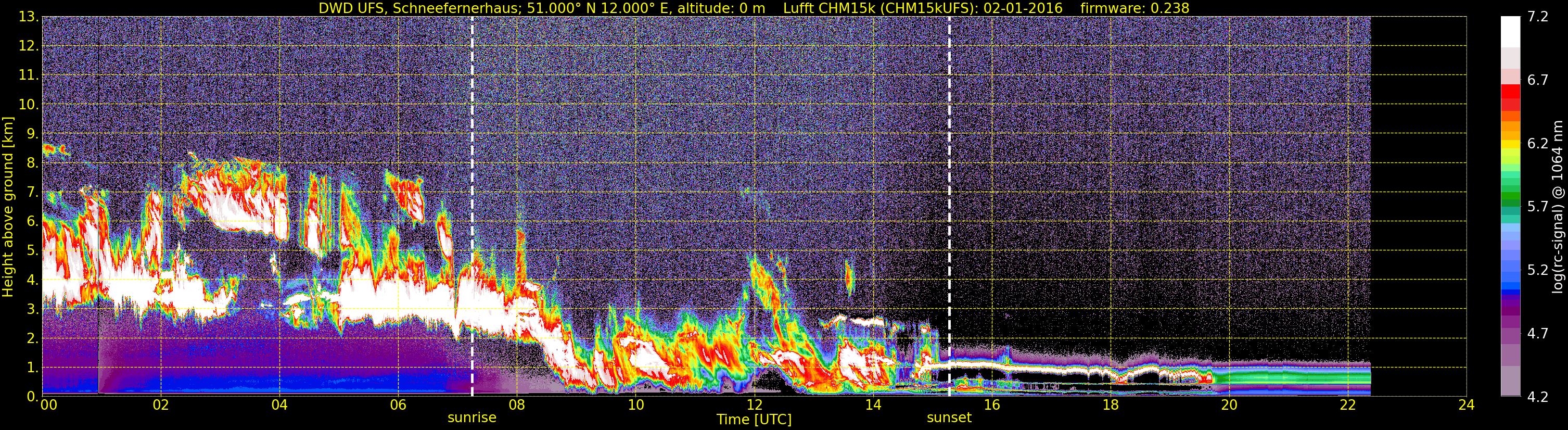Click the height axis tick '7.'

click(32, 193)
